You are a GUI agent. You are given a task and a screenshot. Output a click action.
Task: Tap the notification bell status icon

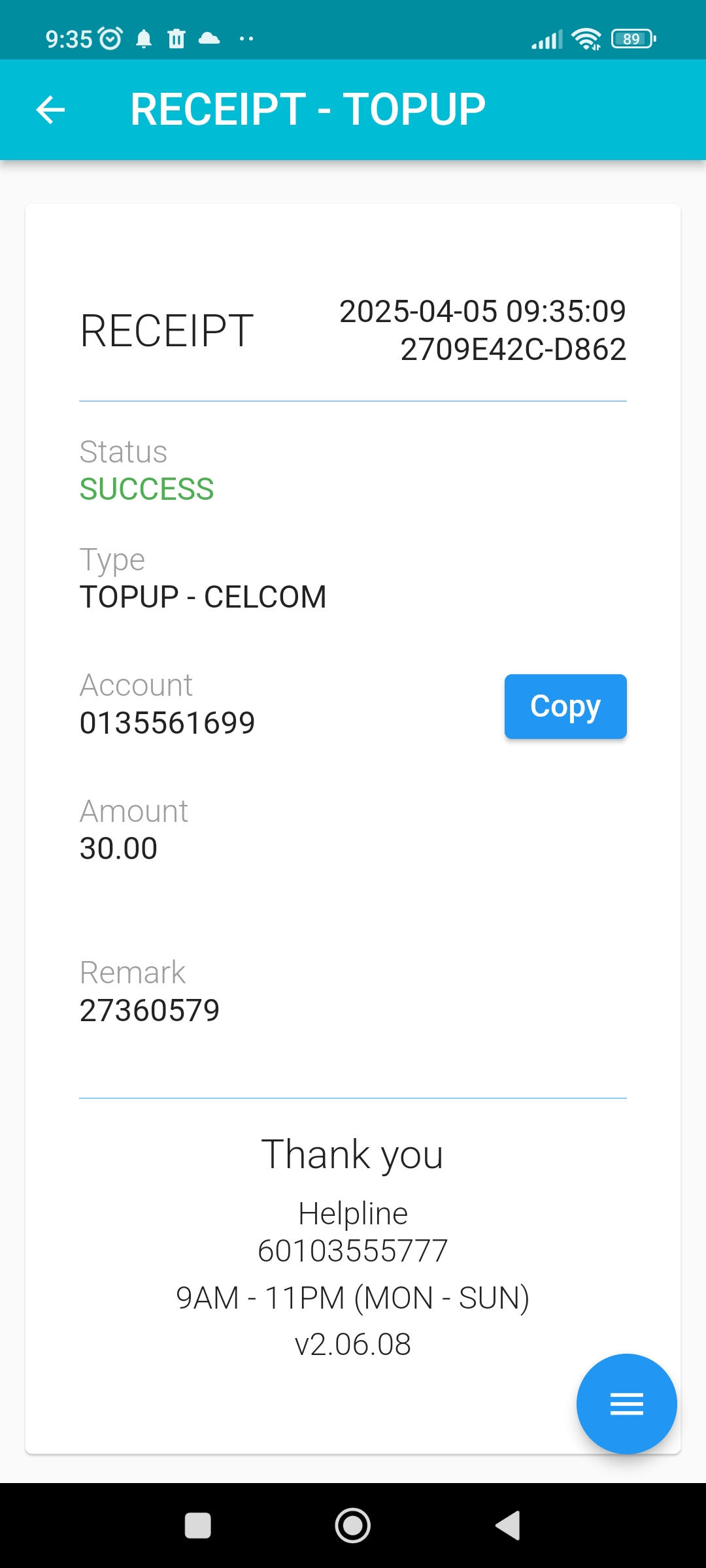coord(144,39)
